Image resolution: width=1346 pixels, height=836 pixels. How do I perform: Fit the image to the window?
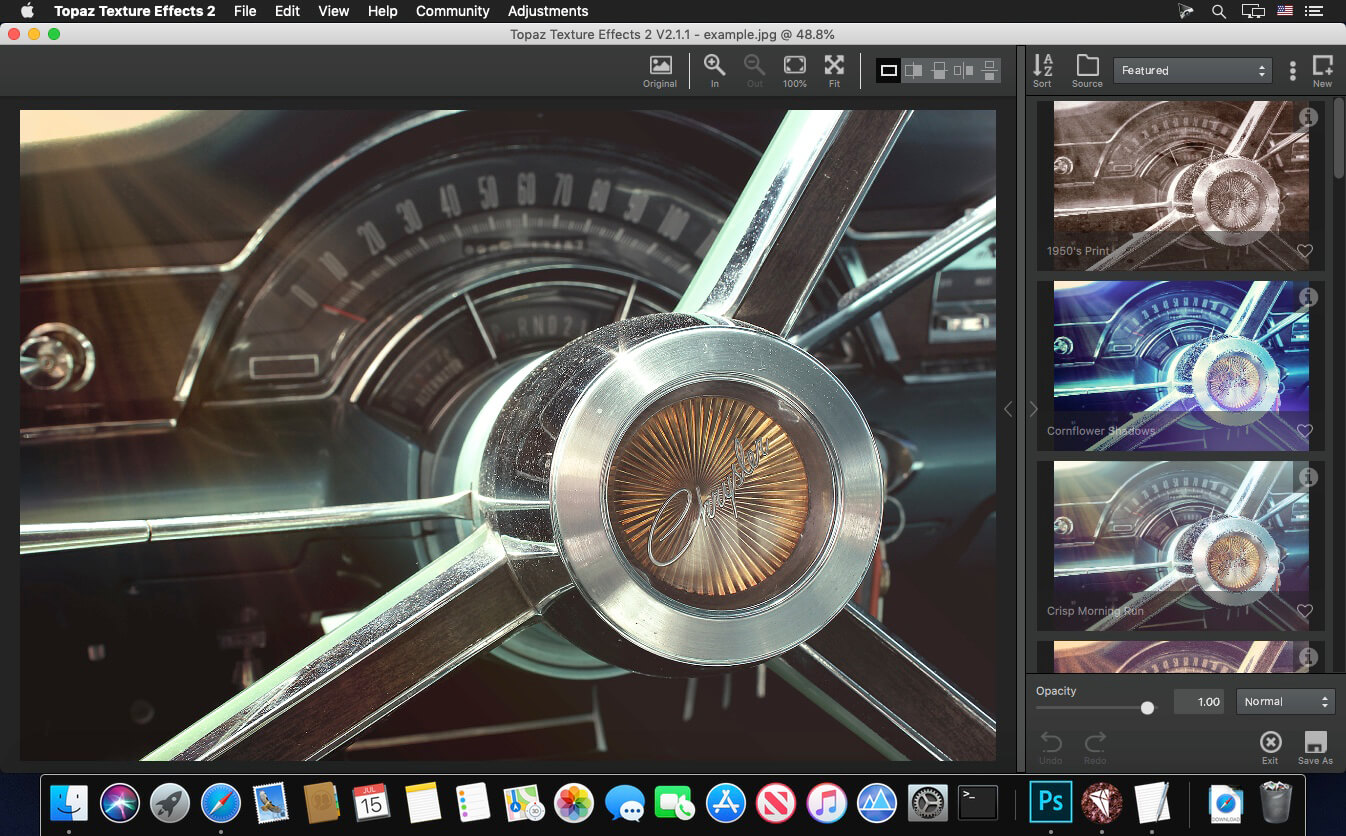pos(834,72)
